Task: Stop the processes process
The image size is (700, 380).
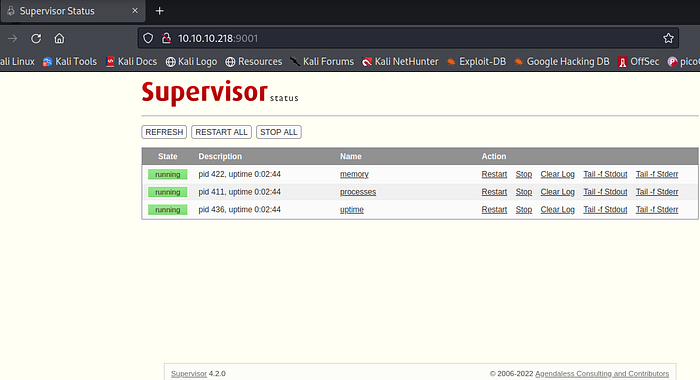Action: tap(524, 192)
